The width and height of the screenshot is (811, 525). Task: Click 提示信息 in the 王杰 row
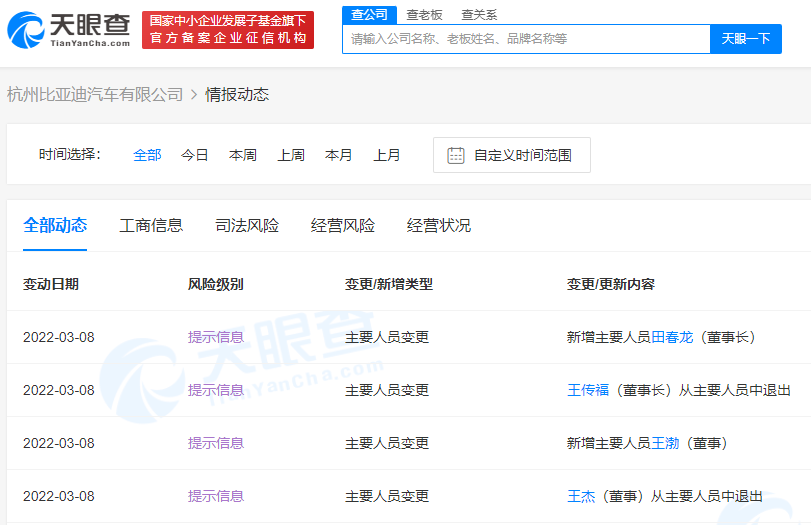216,496
